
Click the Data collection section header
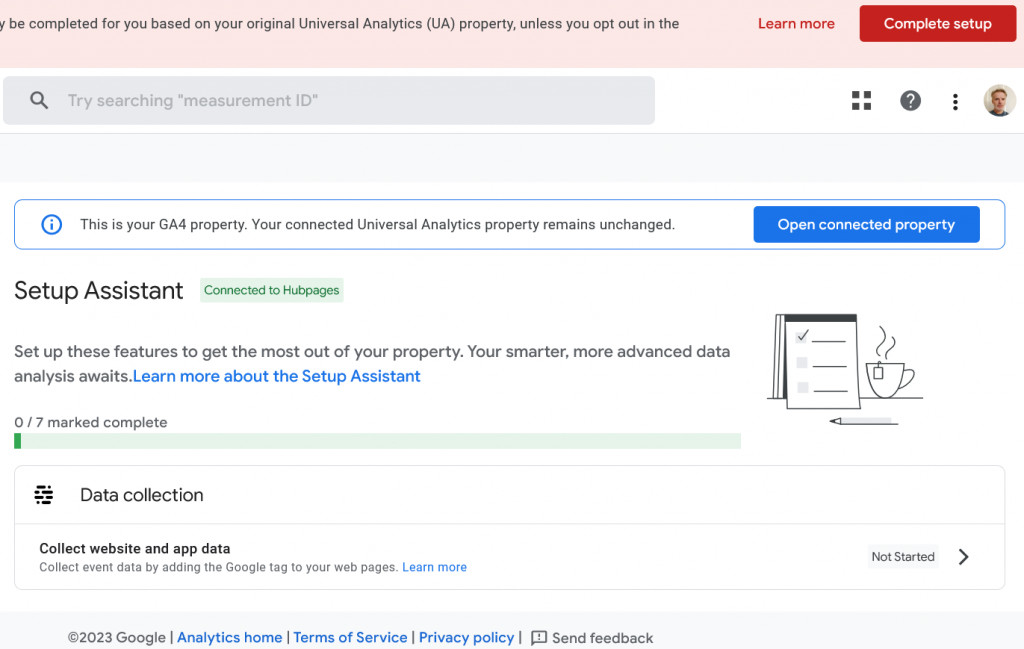click(141, 495)
